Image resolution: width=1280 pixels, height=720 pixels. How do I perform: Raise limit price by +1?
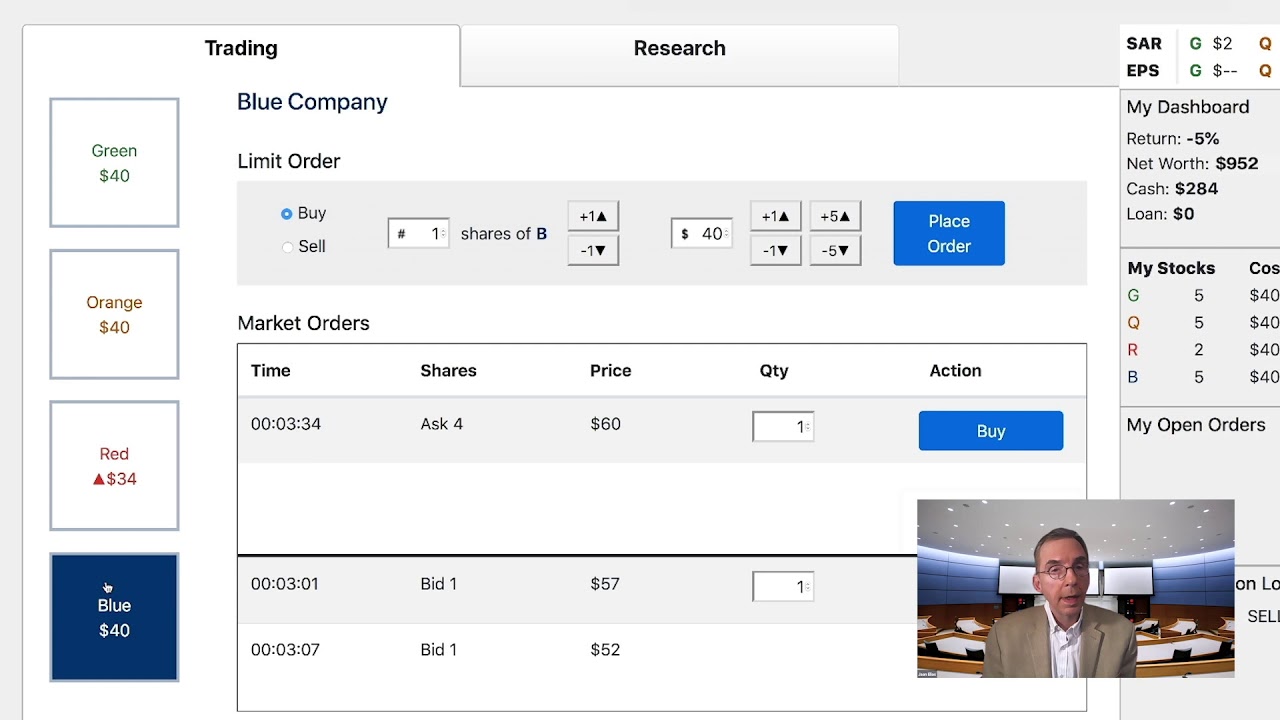(775, 216)
